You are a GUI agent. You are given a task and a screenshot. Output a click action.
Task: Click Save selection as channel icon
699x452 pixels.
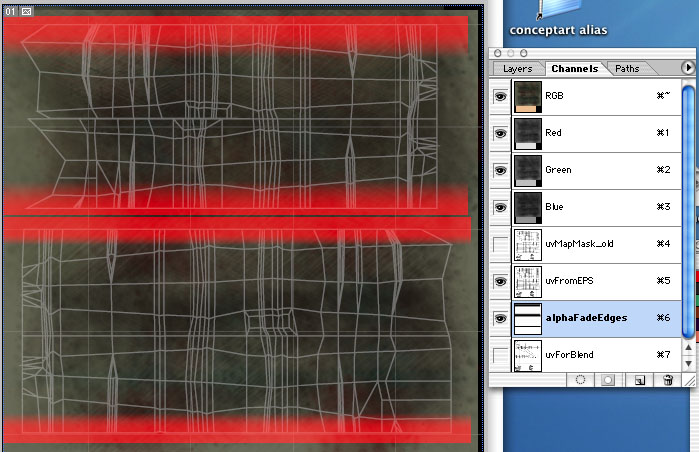pos(606,380)
